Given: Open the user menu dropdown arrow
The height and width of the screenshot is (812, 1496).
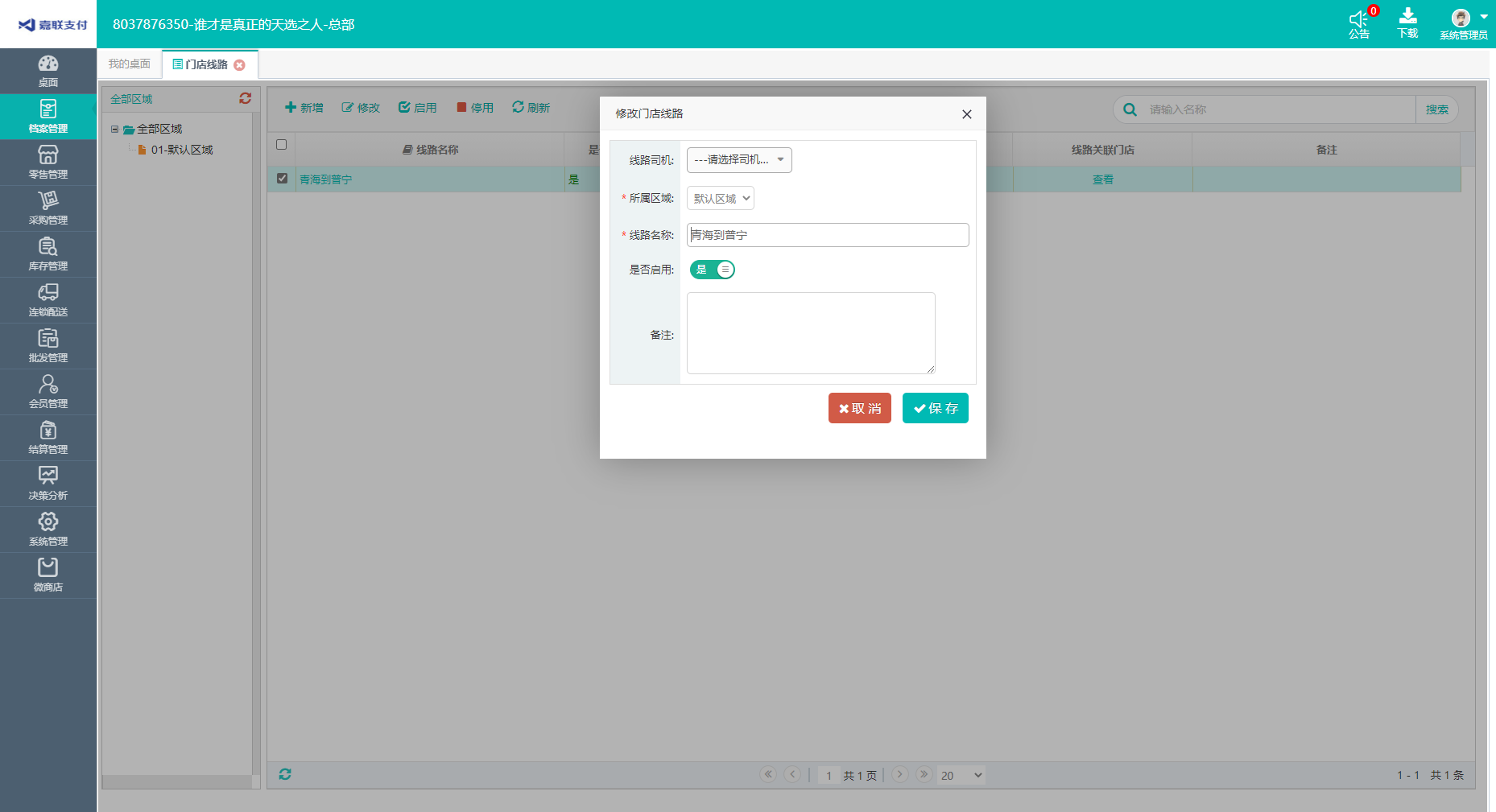Looking at the screenshot, I should [x=1484, y=17].
